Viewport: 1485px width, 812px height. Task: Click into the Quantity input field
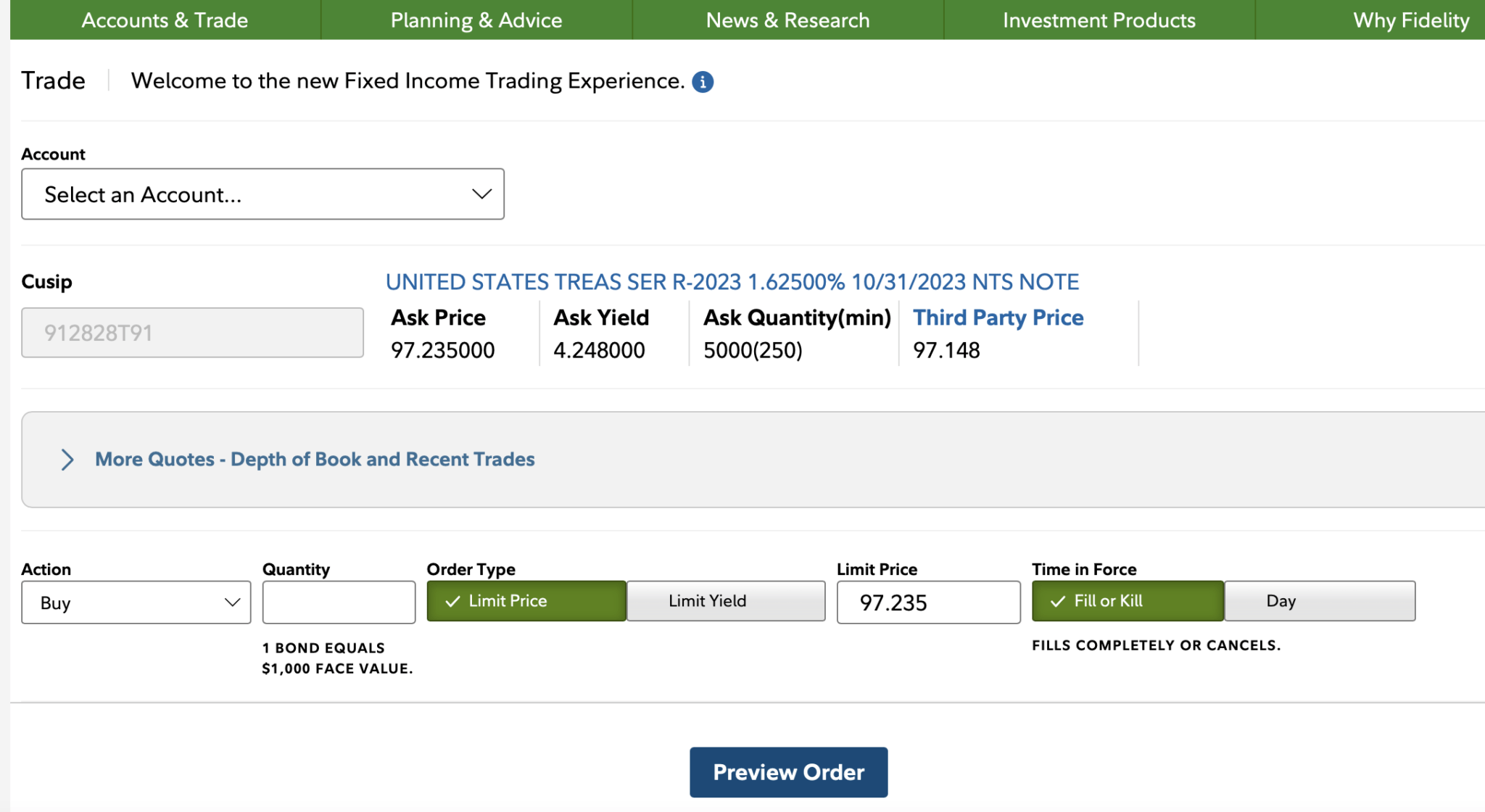coord(339,602)
